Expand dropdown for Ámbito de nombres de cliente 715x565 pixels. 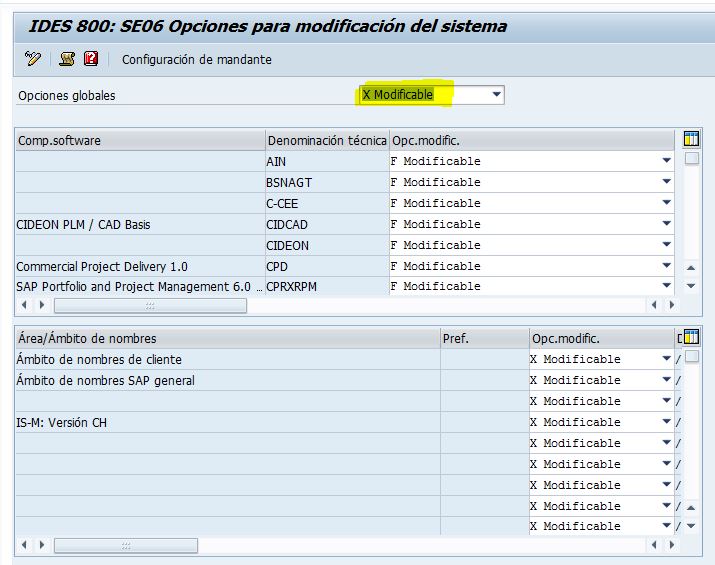[666, 359]
